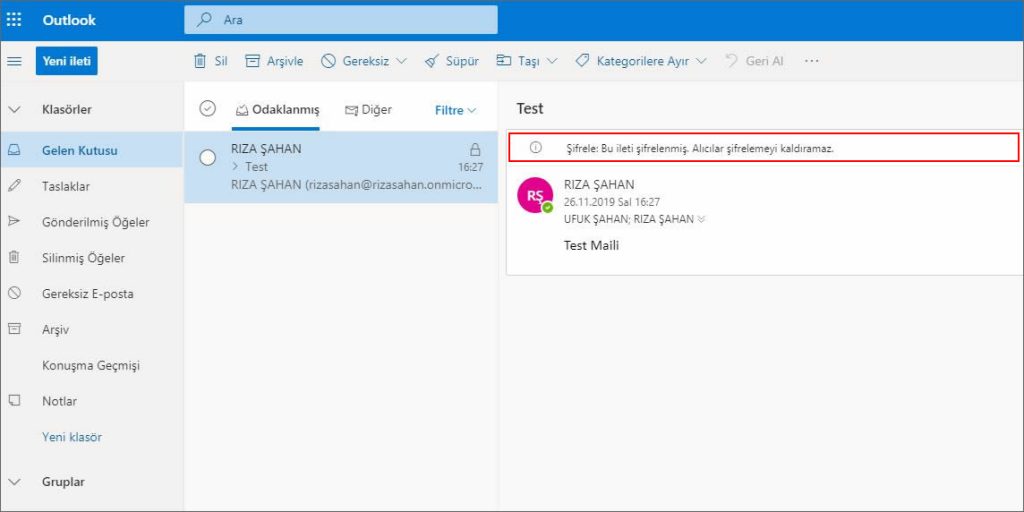Screen dimensions: 1024x512
Task: Click the Yeni ileti button
Action: coord(67,61)
